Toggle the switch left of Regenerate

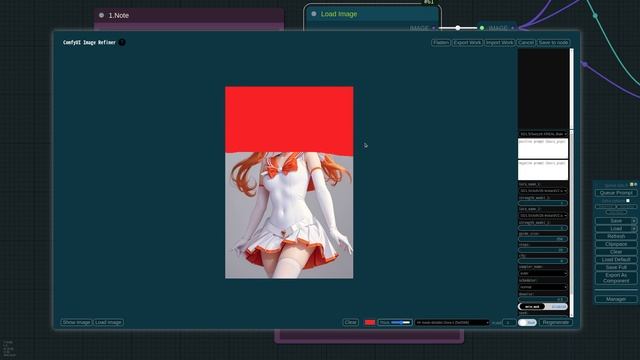(x=527, y=322)
